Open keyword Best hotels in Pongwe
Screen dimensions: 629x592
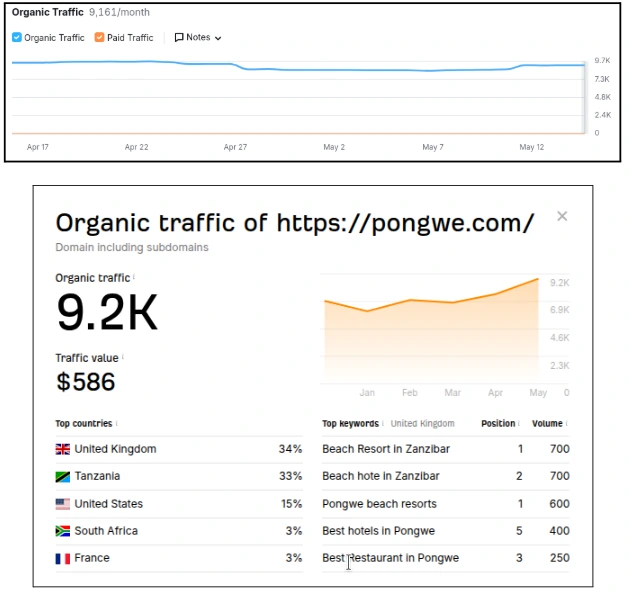[378, 531]
